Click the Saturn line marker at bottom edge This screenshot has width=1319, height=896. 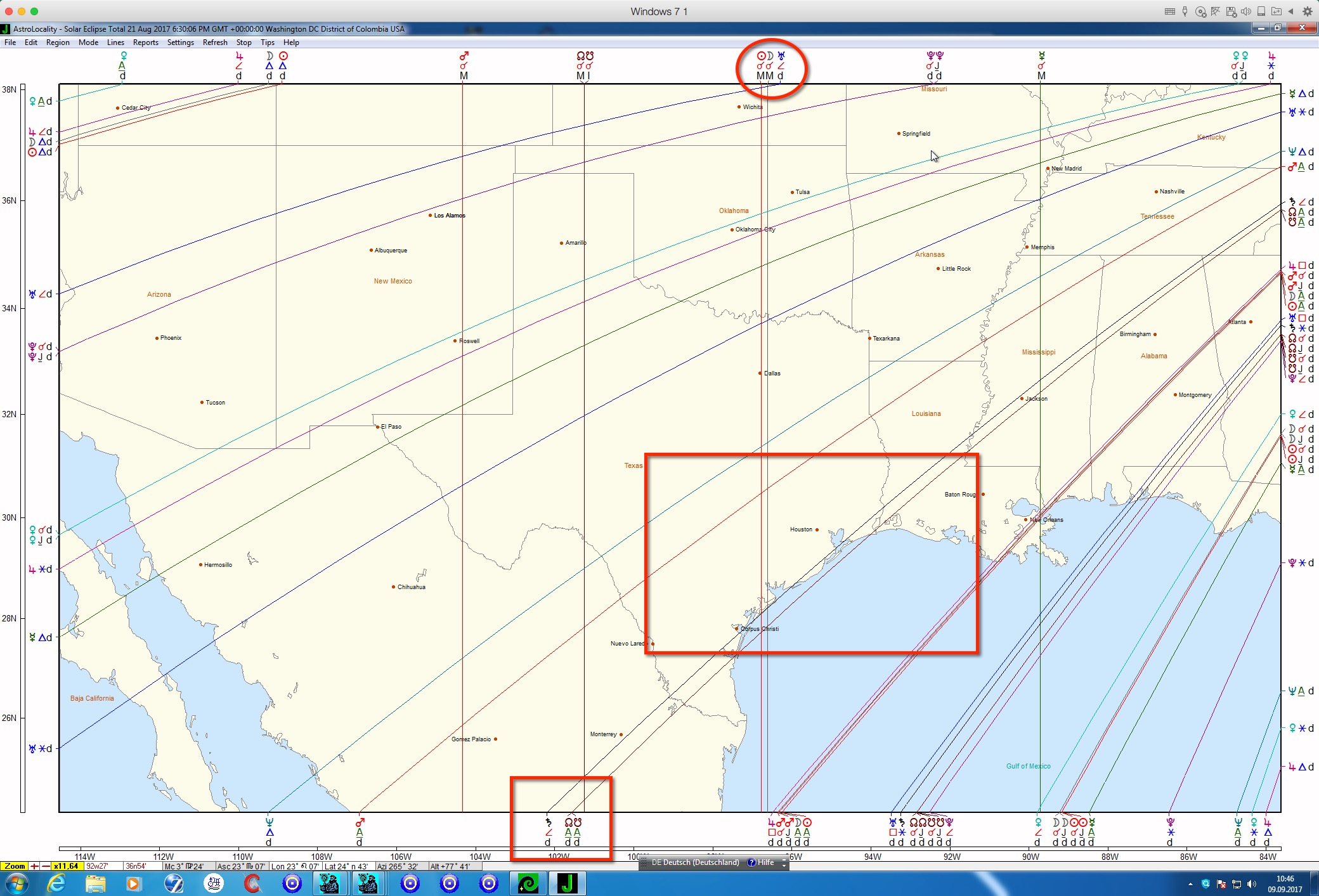click(549, 823)
